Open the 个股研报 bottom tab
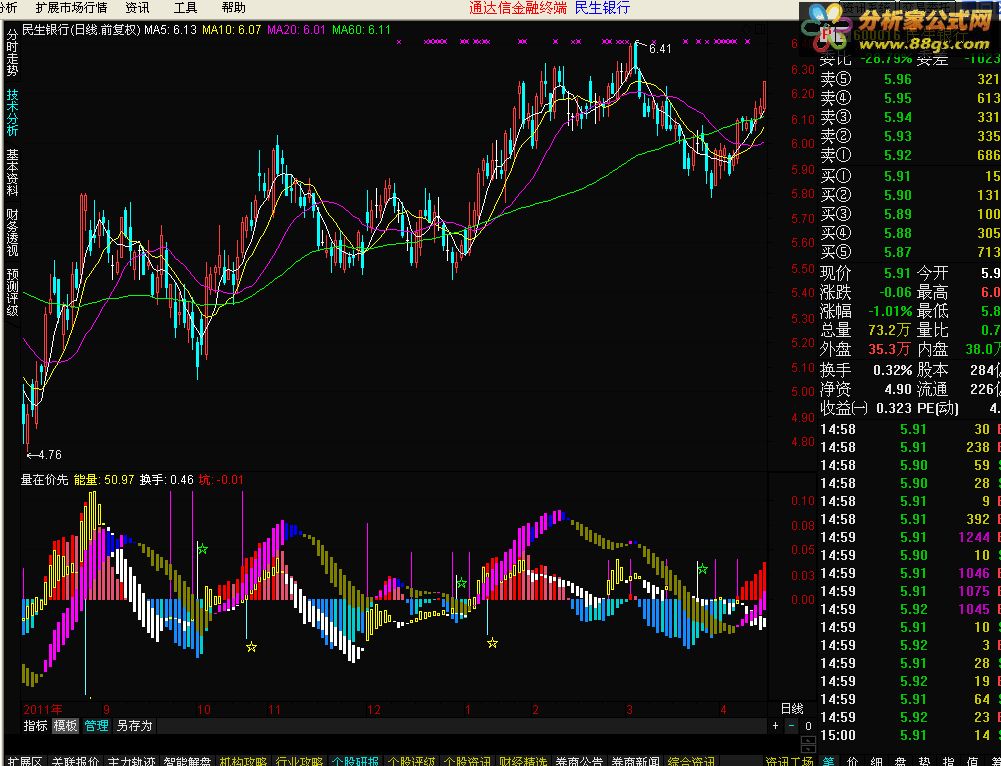The height and width of the screenshot is (766, 1001). (x=355, y=761)
